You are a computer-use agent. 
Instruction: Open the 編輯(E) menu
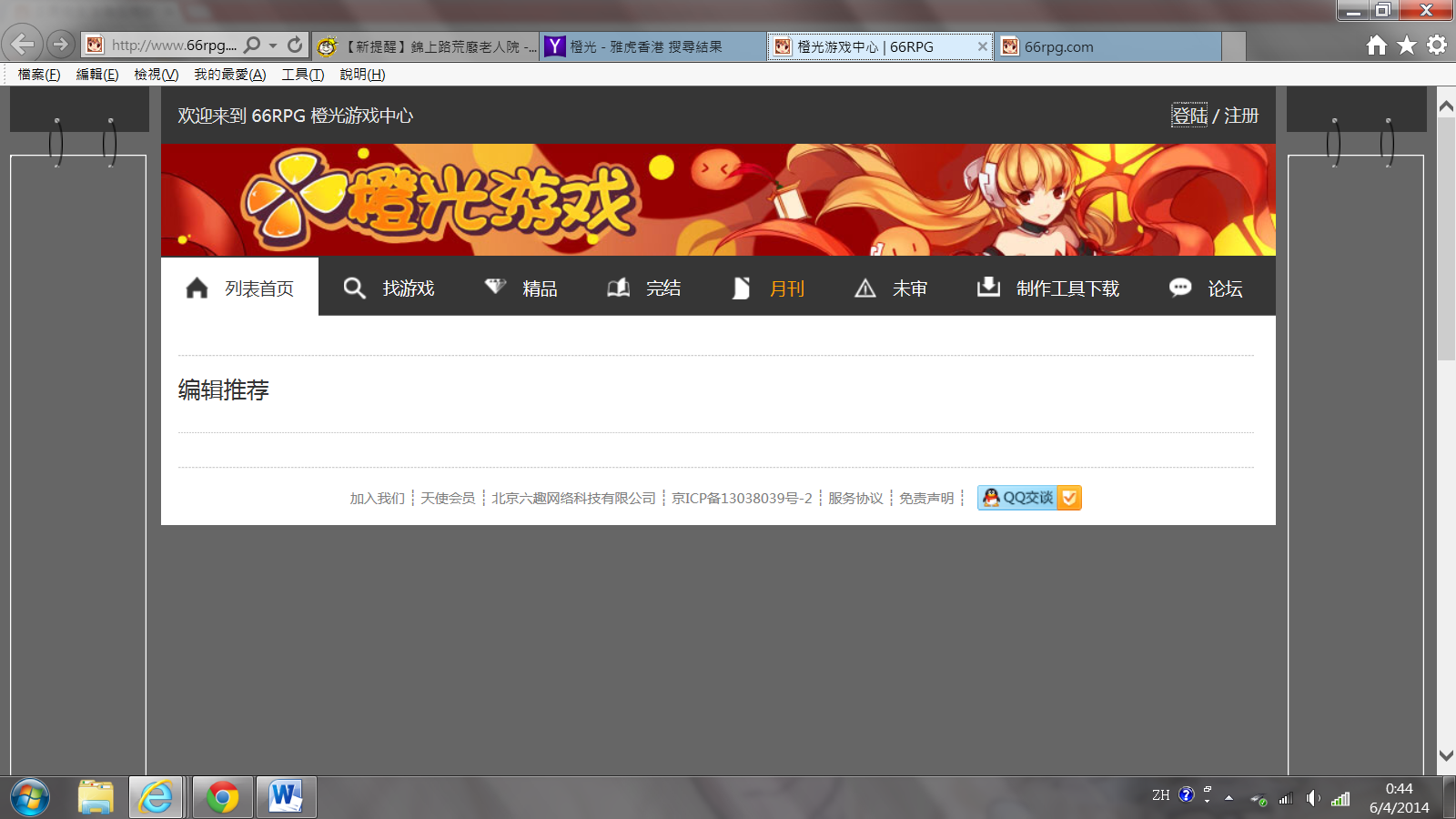pyautogui.click(x=97, y=75)
